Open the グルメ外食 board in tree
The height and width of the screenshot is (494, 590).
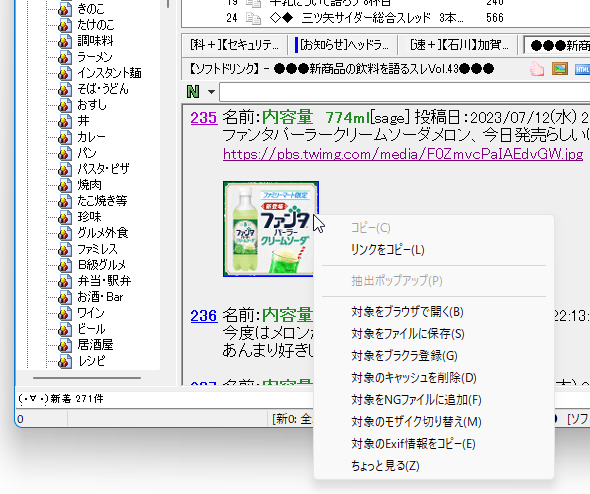pos(102,233)
